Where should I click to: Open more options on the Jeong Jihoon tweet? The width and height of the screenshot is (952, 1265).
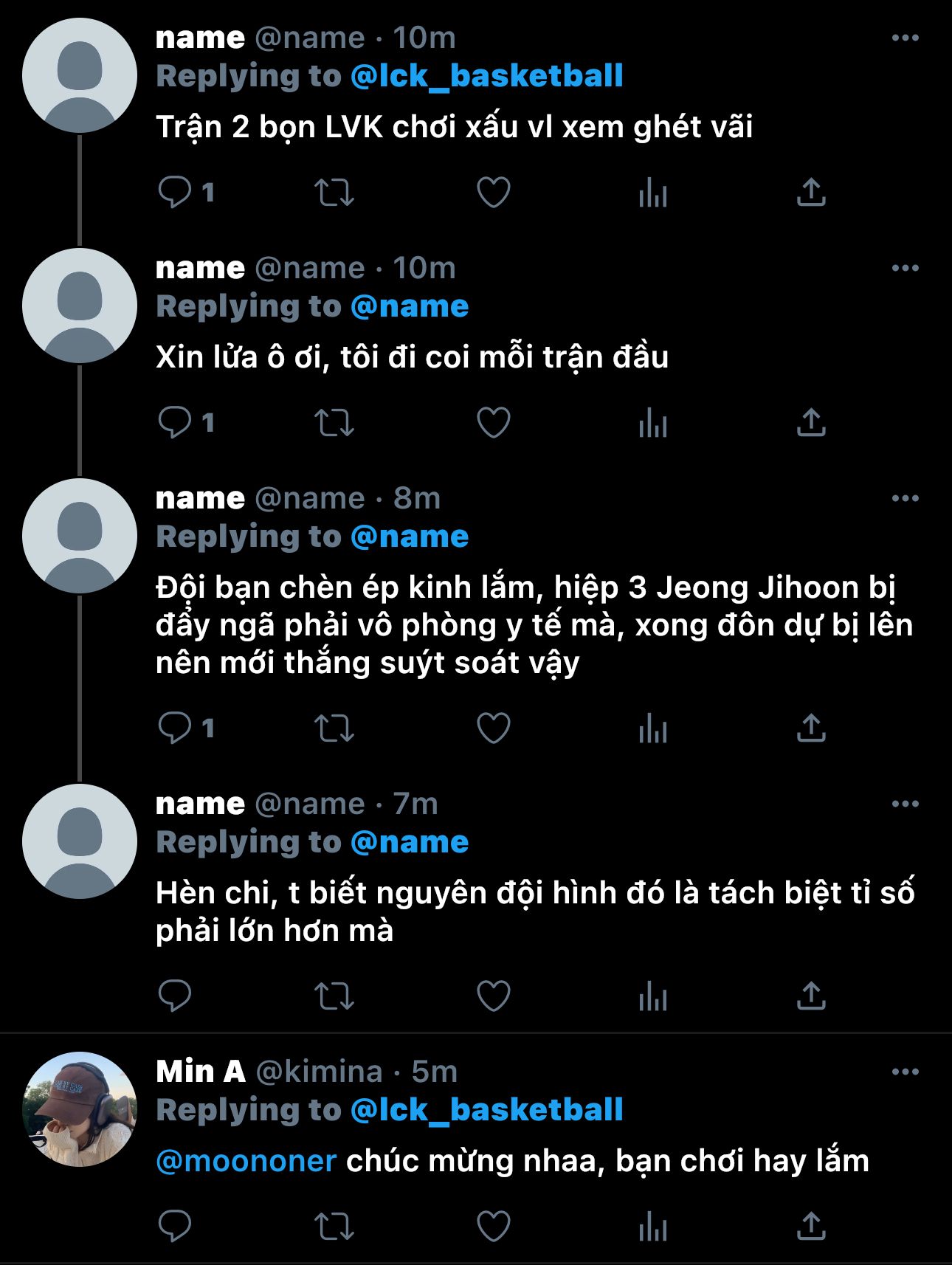coord(905,498)
